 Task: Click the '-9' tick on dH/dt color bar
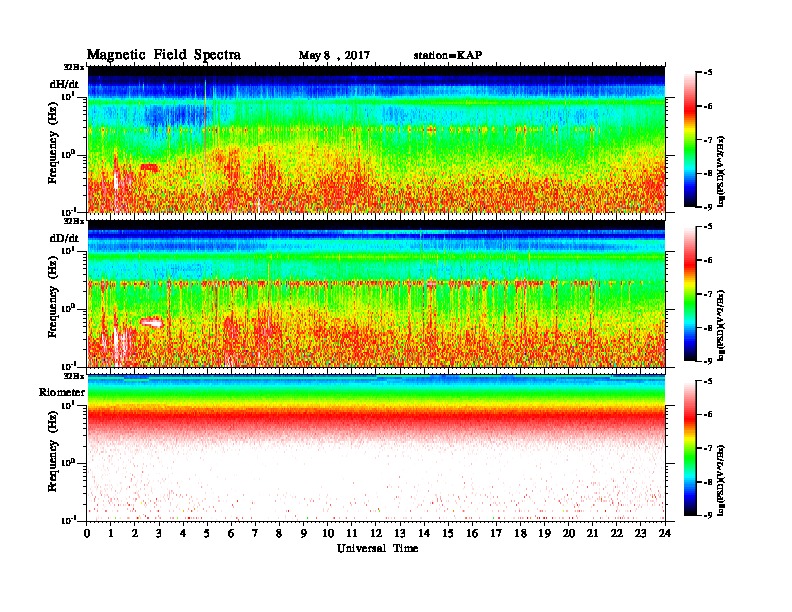tap(708, 207)
